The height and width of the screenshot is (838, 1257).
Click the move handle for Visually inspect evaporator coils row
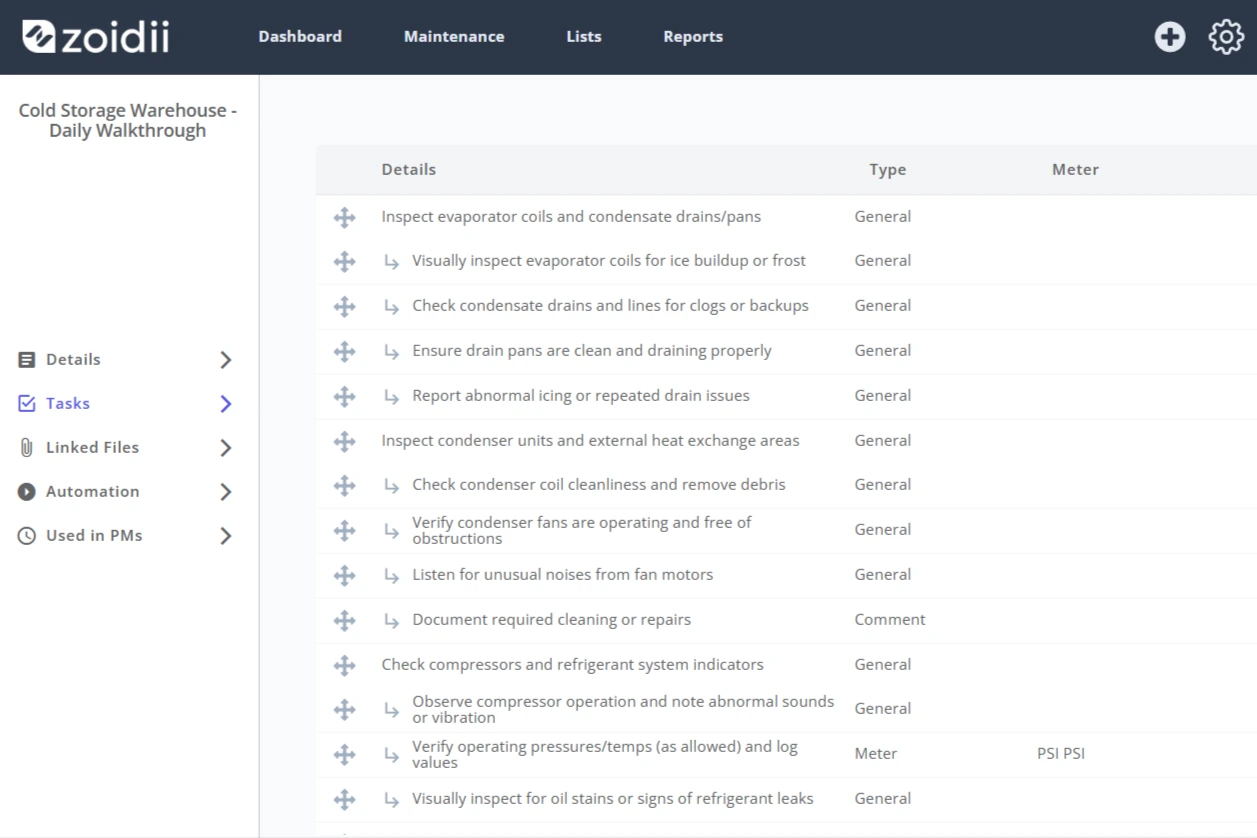(x=344, y=261)
